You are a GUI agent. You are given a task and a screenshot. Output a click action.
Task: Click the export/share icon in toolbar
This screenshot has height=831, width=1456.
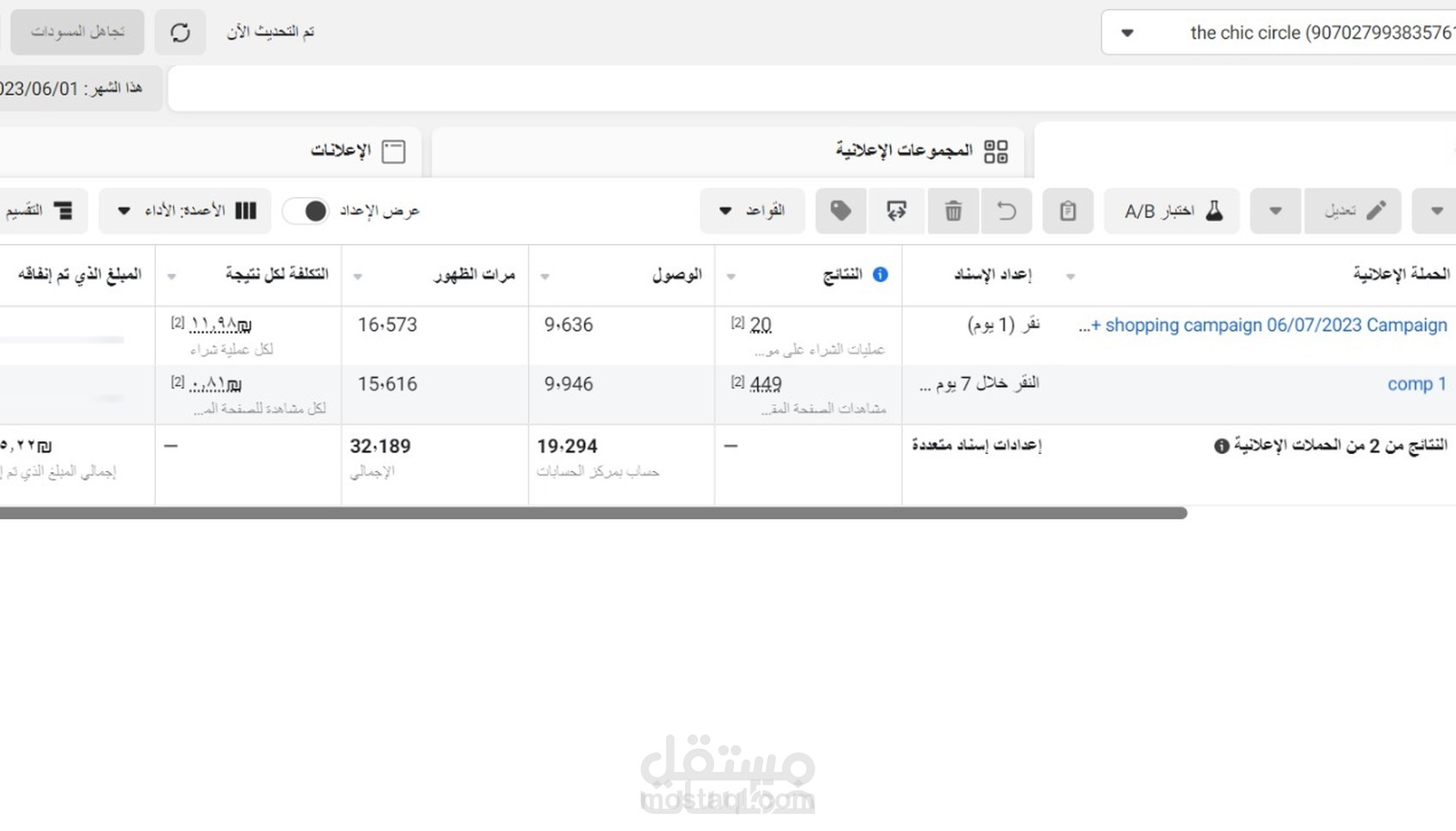[x=896, y=211]
